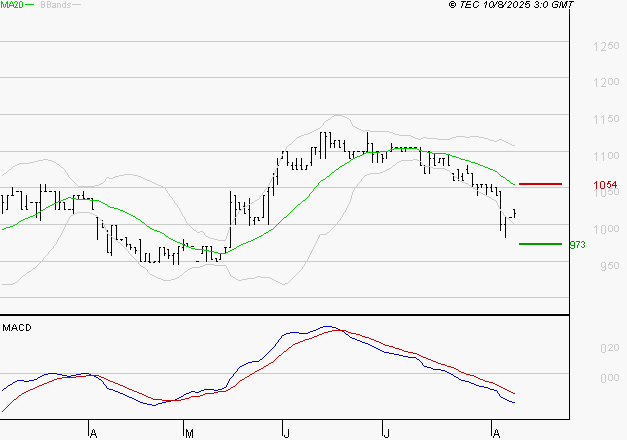
Task: Click the July J month marker
Action: coord(386,433)
